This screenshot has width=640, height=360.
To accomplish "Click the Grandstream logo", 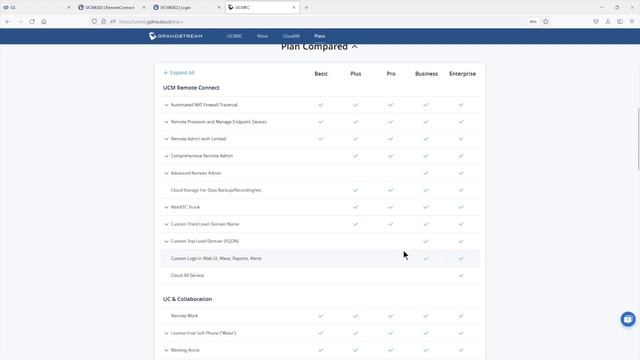I will [176, 36].
